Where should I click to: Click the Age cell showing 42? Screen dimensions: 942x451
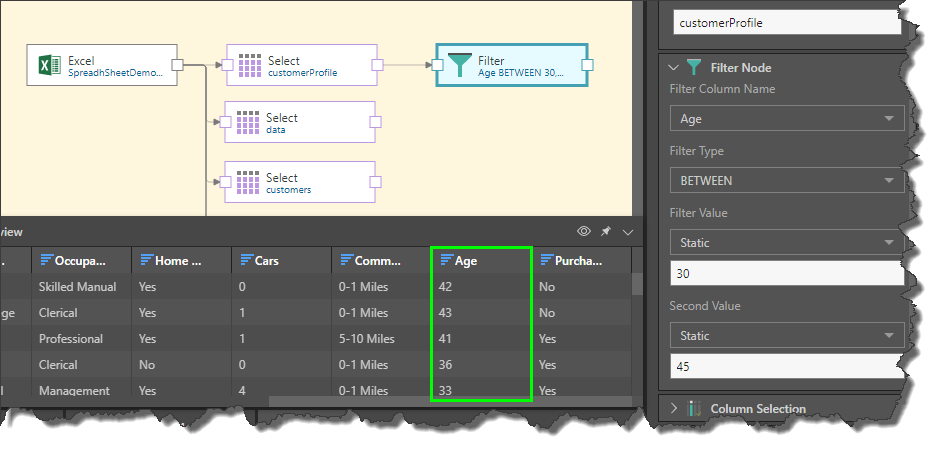click(445, 286)
